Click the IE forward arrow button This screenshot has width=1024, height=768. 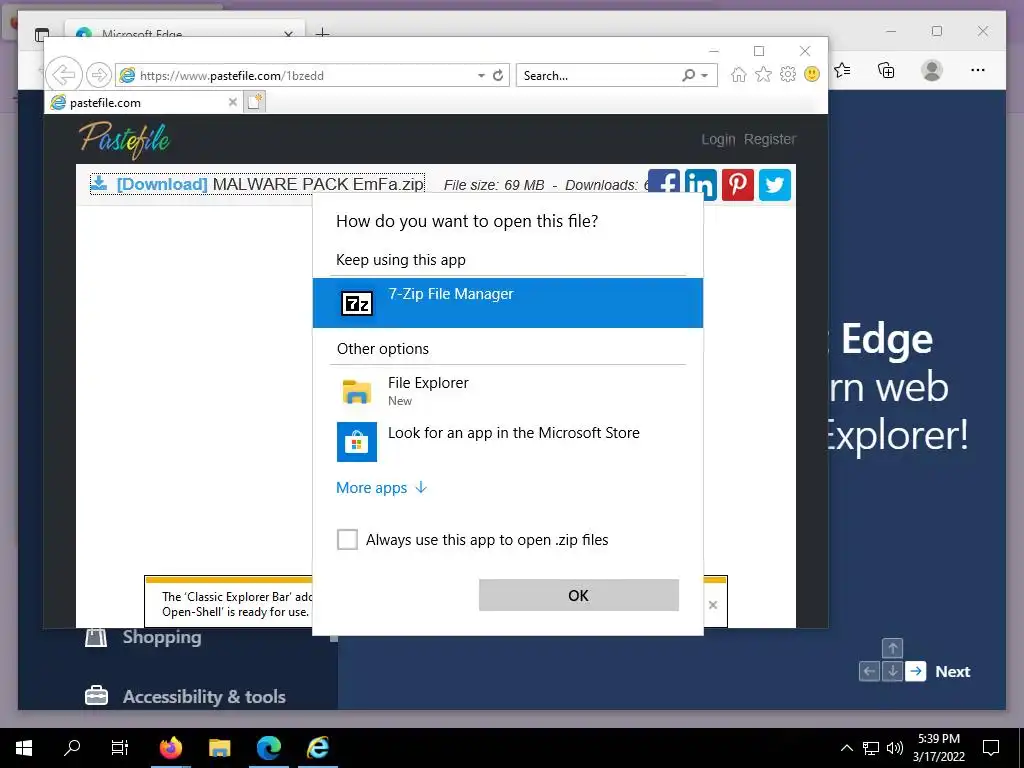(99, 75)
